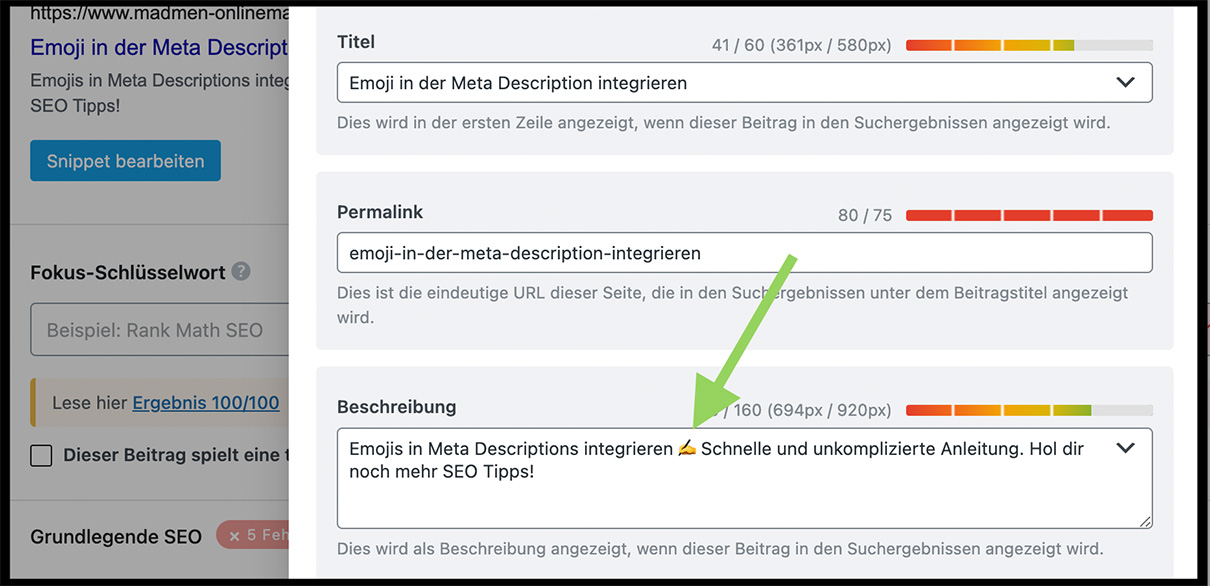The height and width of the screenshot is (586, 1210).
Task: Click the snippet preview description text
Action: [159, 92]
